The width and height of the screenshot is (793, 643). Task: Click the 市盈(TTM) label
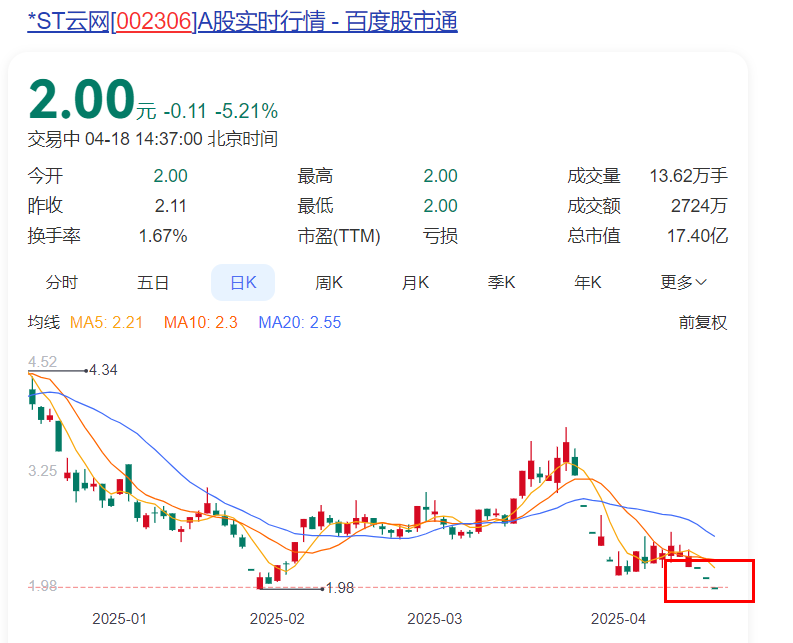tap(339, 236)
